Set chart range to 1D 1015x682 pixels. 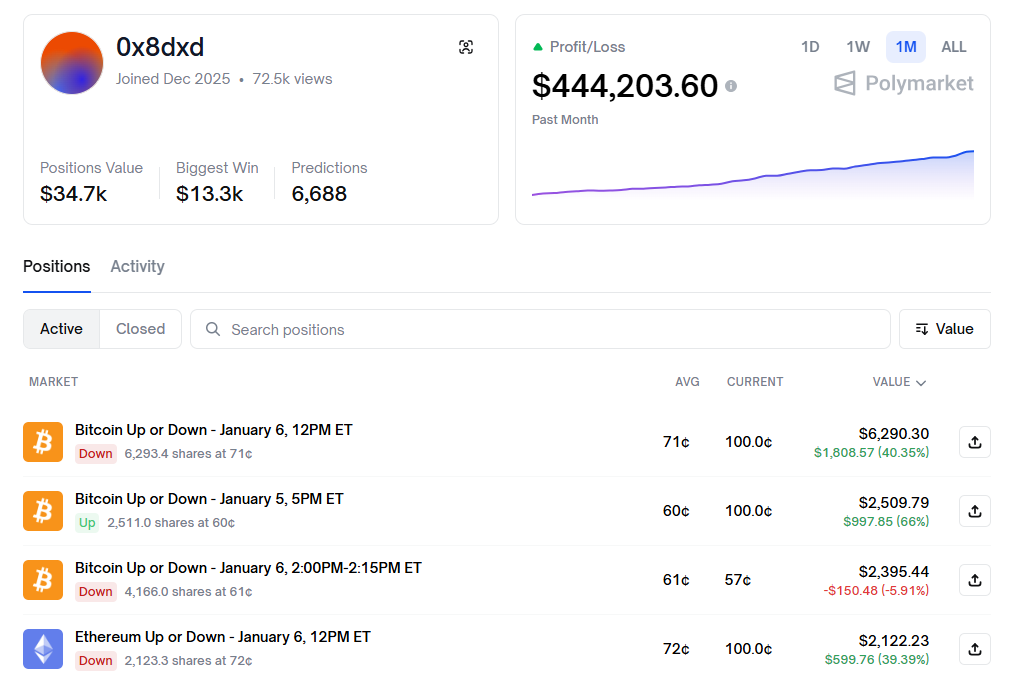click(810, 47)
